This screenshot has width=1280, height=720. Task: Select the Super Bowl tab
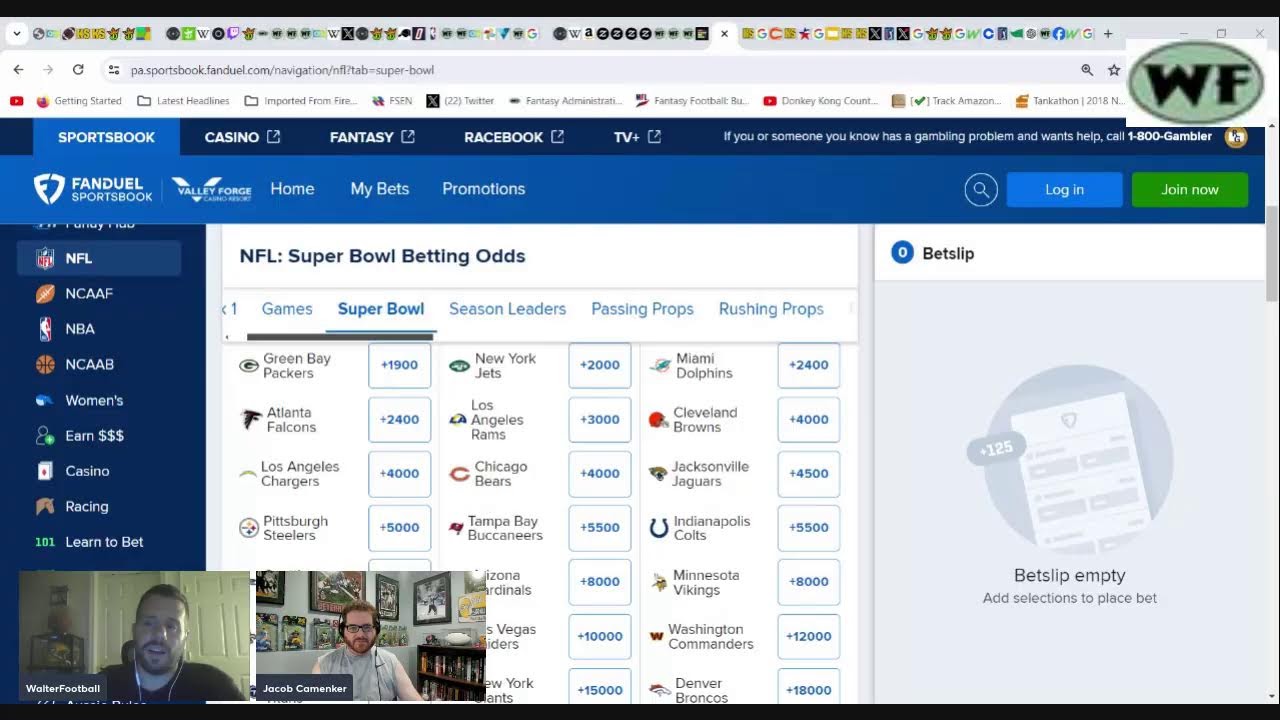tap(381, 309)
